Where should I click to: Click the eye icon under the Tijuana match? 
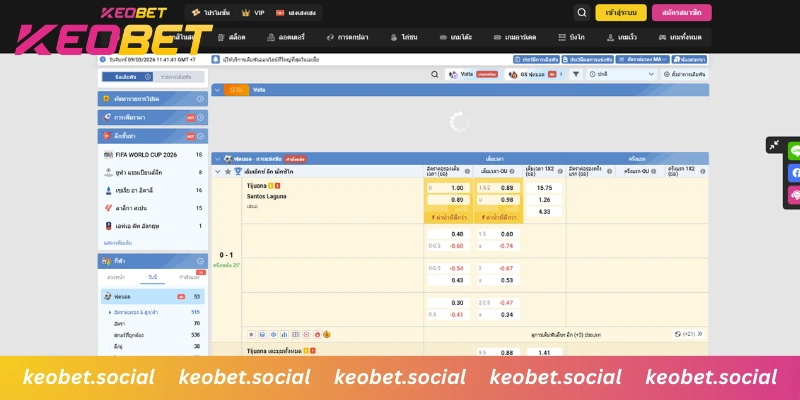click(x=273, y=335)
